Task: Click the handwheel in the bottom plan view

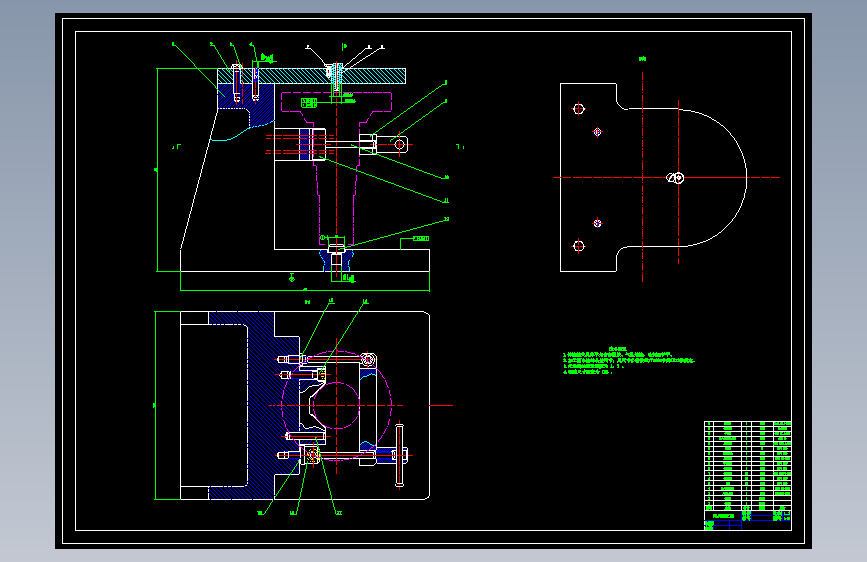Action: [x=400, y=456]
